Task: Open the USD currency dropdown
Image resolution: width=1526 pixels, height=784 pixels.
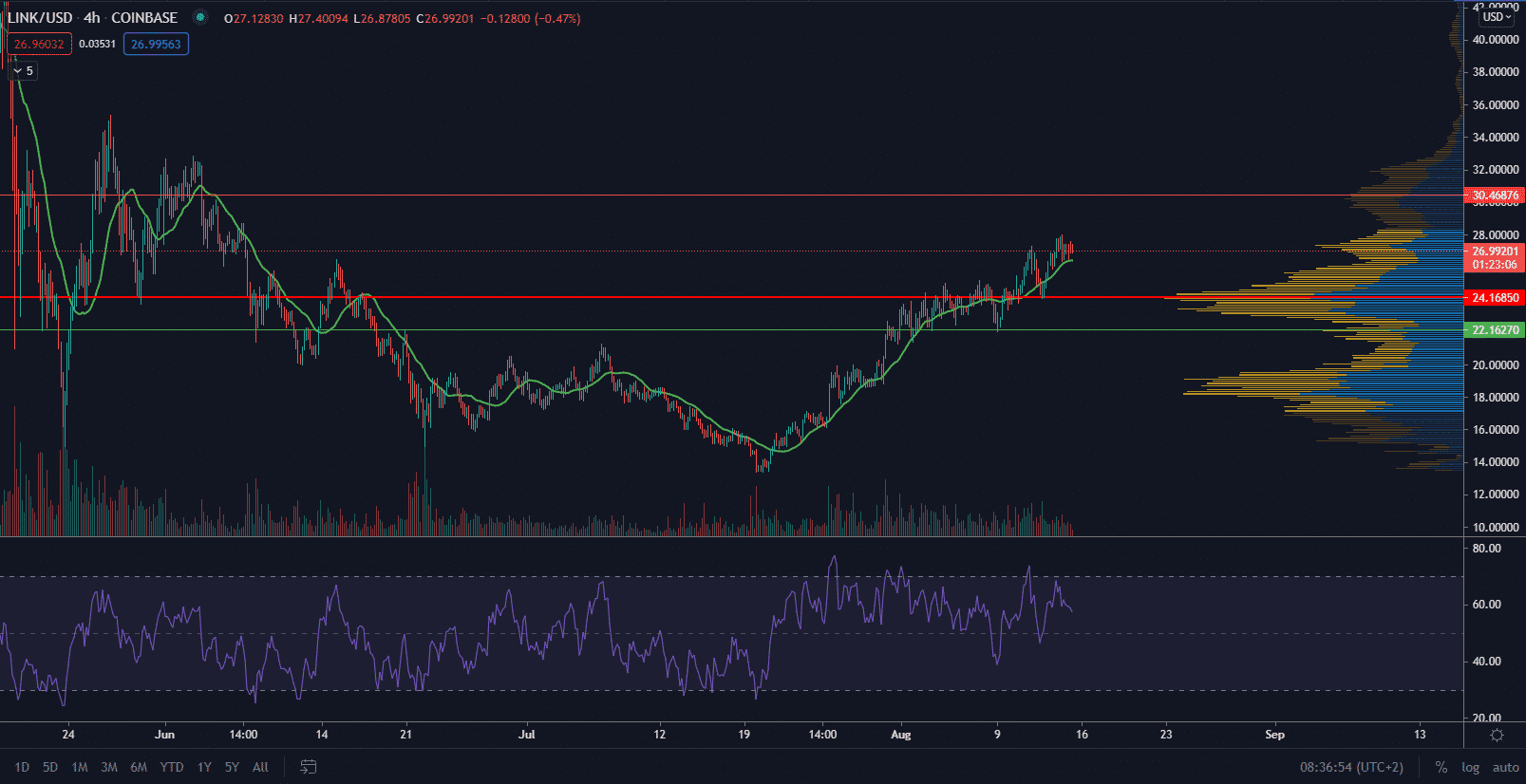Action: point(1497,17)
